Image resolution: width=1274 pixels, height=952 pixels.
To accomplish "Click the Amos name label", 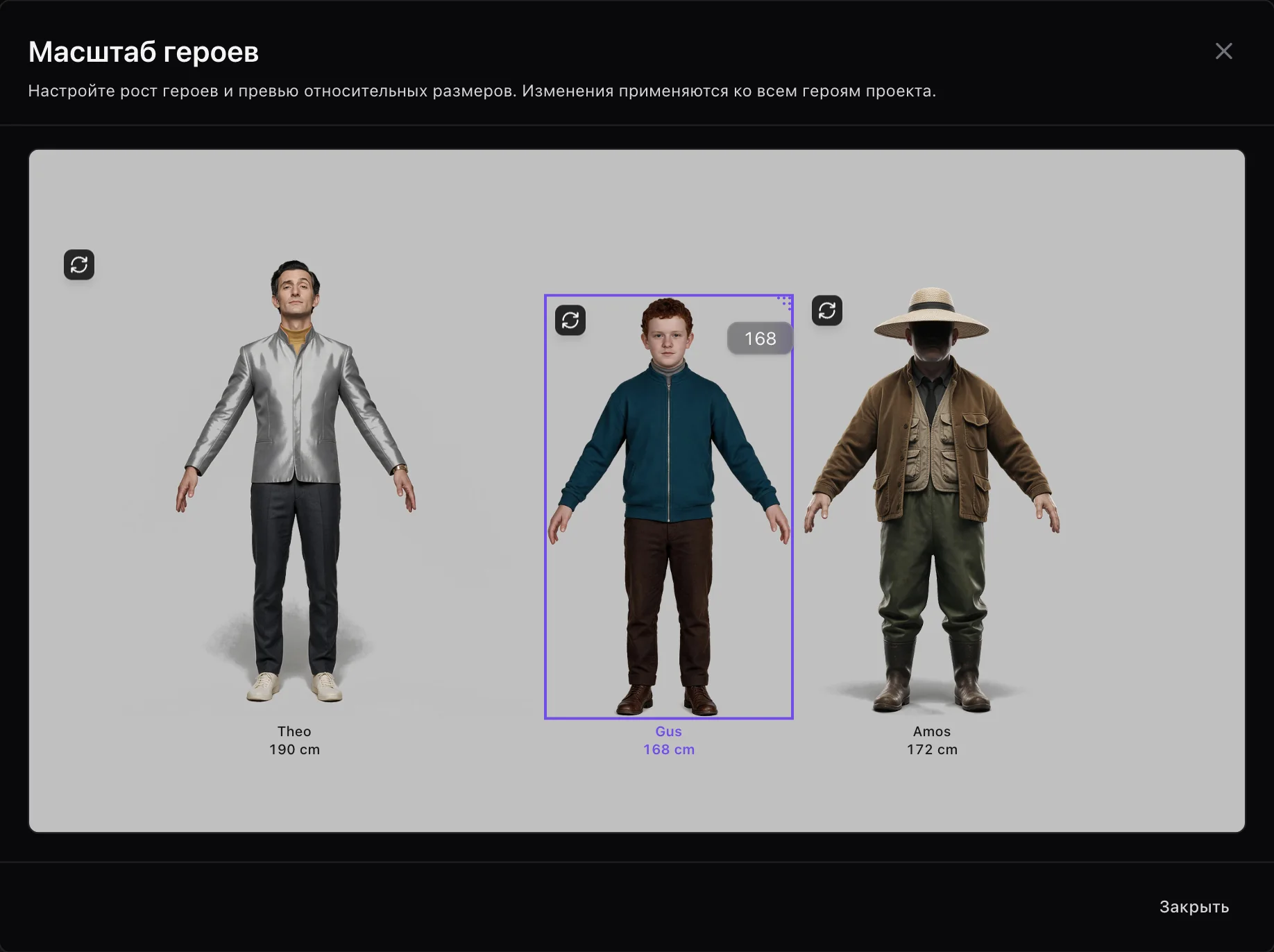I will point(932,731).
